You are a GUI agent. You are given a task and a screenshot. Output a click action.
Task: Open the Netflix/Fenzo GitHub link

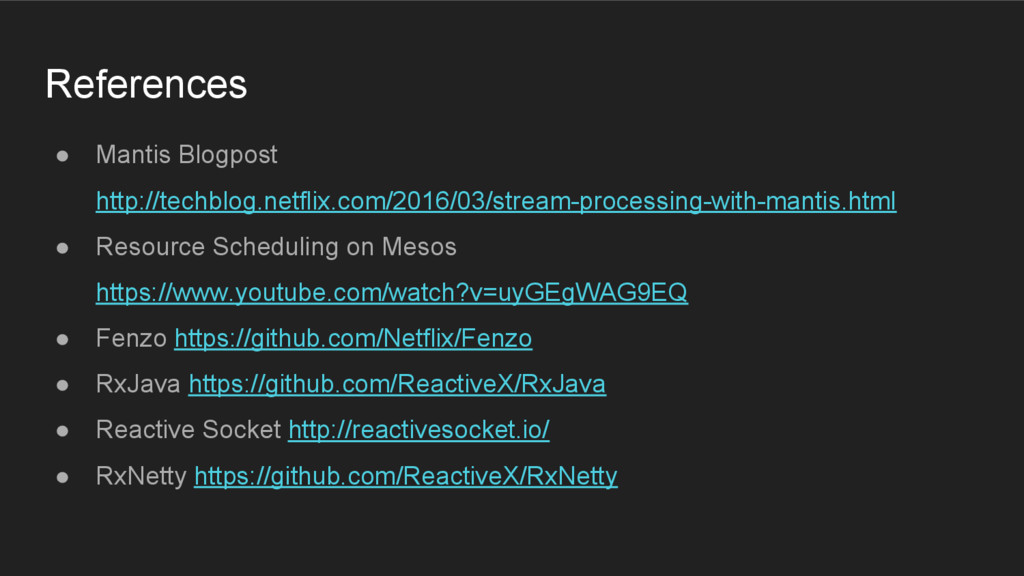(353, 339)
